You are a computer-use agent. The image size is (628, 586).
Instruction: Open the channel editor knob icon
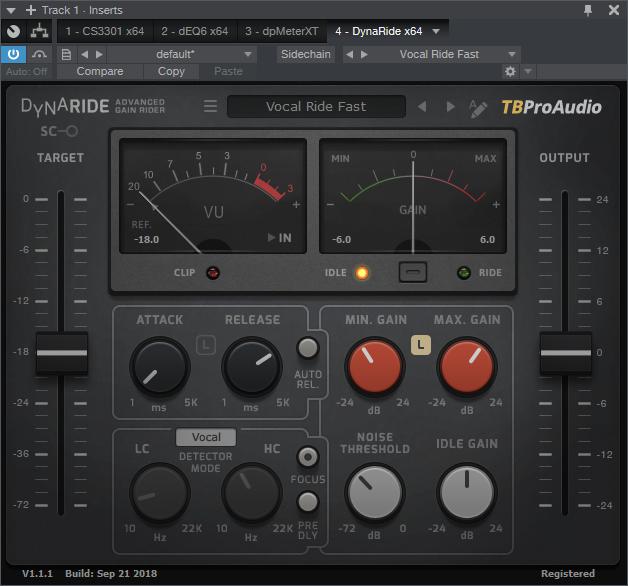click(13, 31)
